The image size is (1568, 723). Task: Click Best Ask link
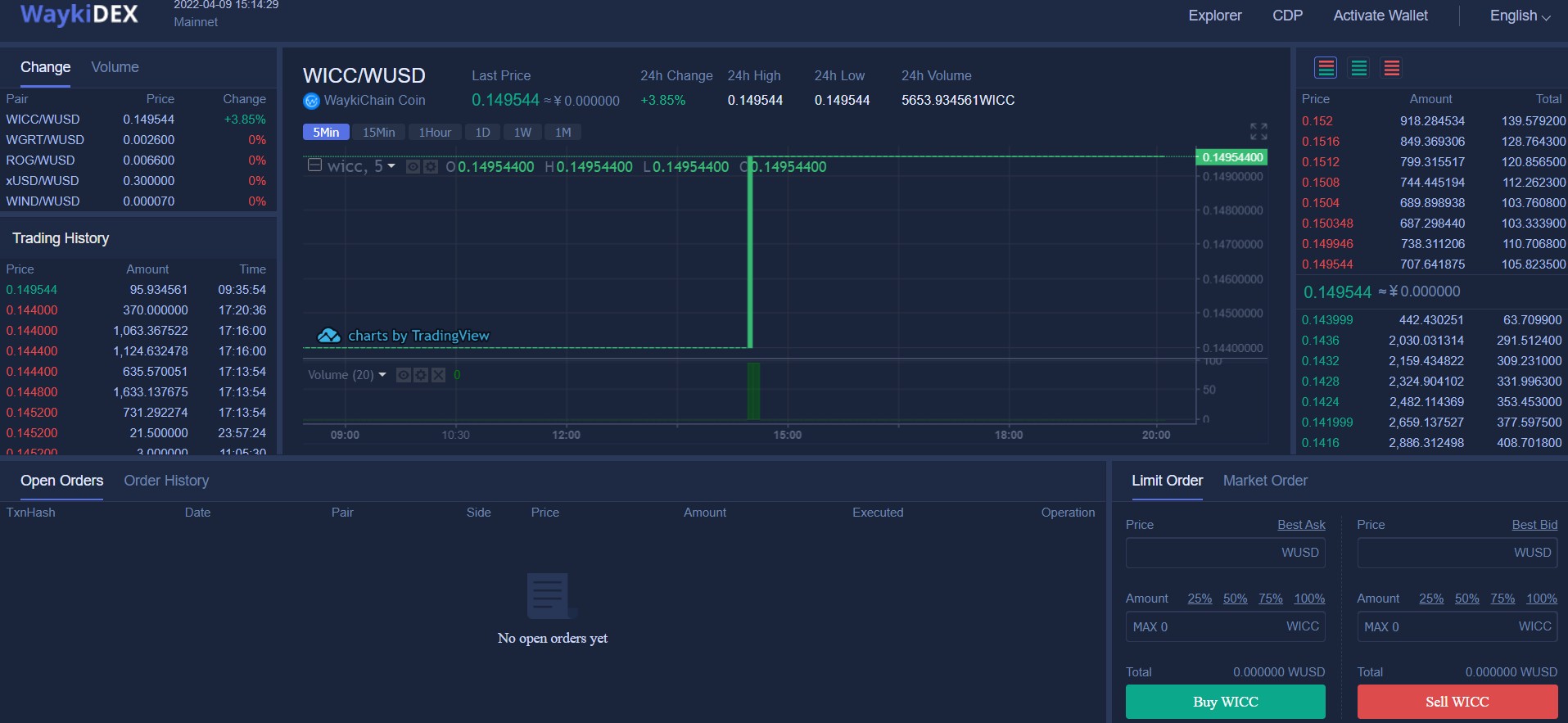point(1301,525)
